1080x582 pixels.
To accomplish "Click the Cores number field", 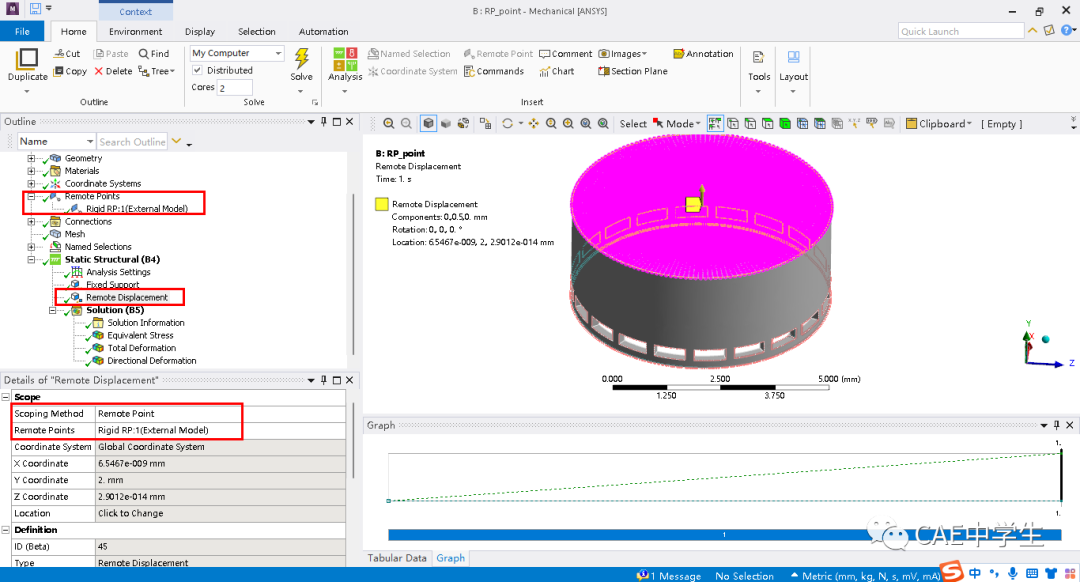I will [x=235, y=87].
